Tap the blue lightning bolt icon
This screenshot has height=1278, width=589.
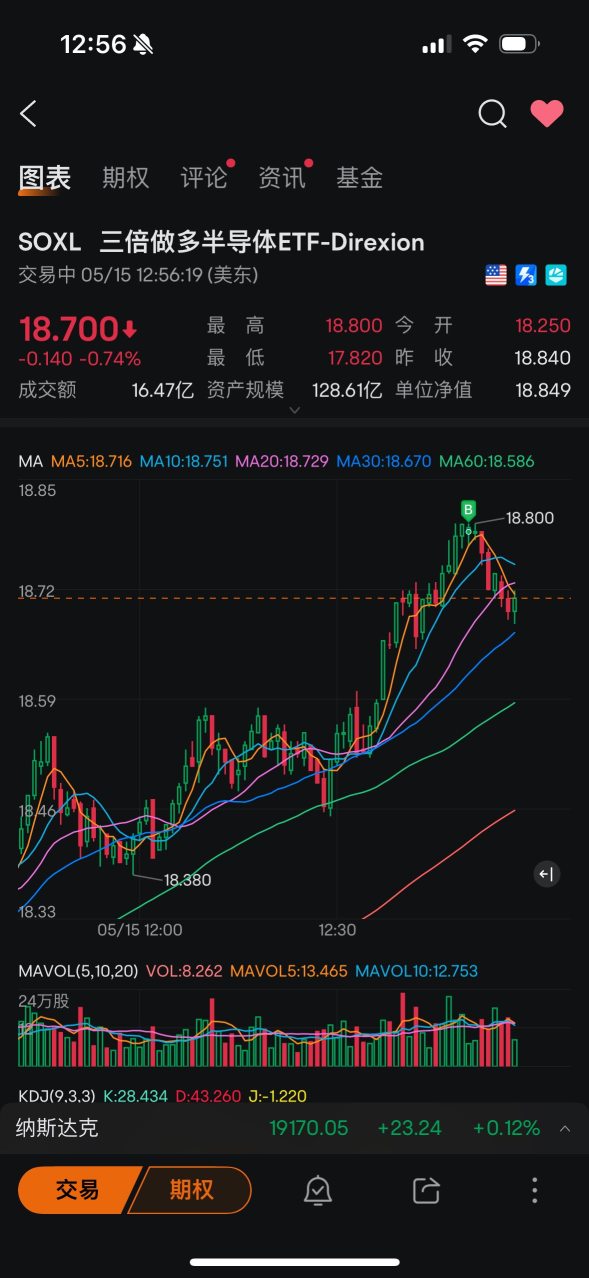(526, 275)
